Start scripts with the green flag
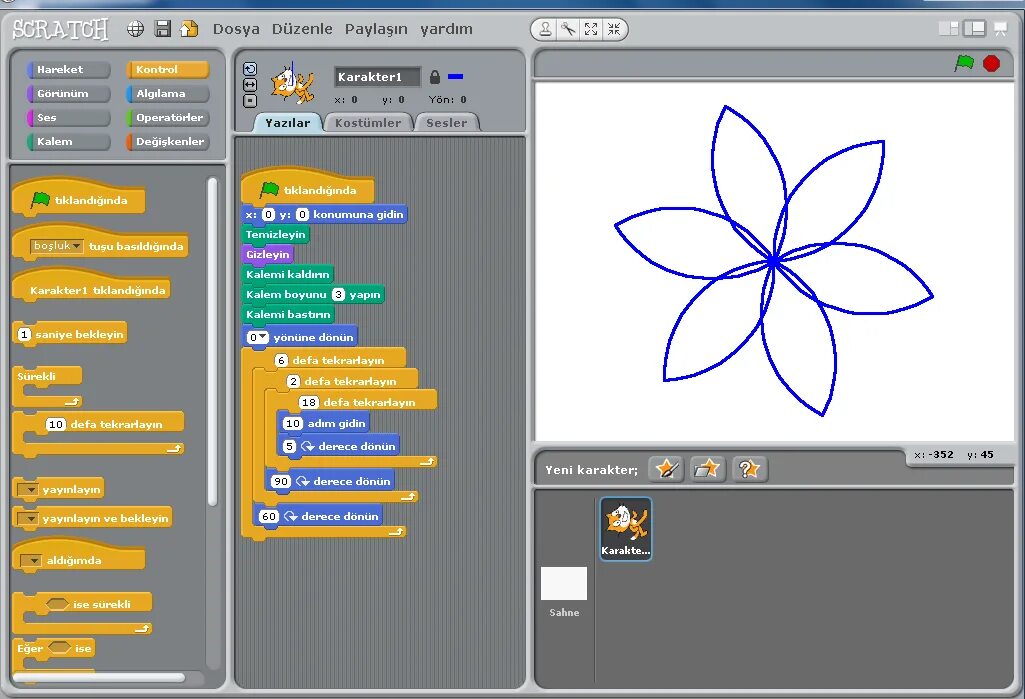 coord(964,63)
